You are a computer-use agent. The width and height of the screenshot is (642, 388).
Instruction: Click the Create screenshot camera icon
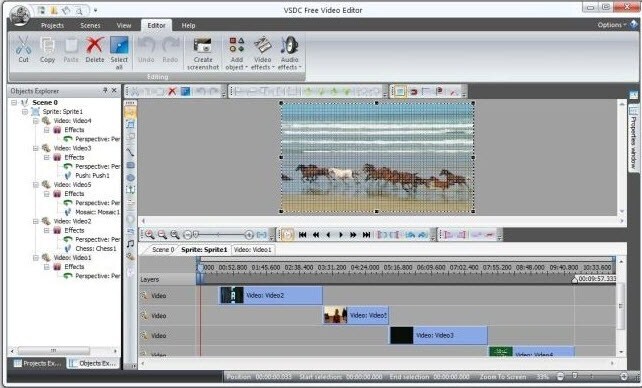[202, 46]
